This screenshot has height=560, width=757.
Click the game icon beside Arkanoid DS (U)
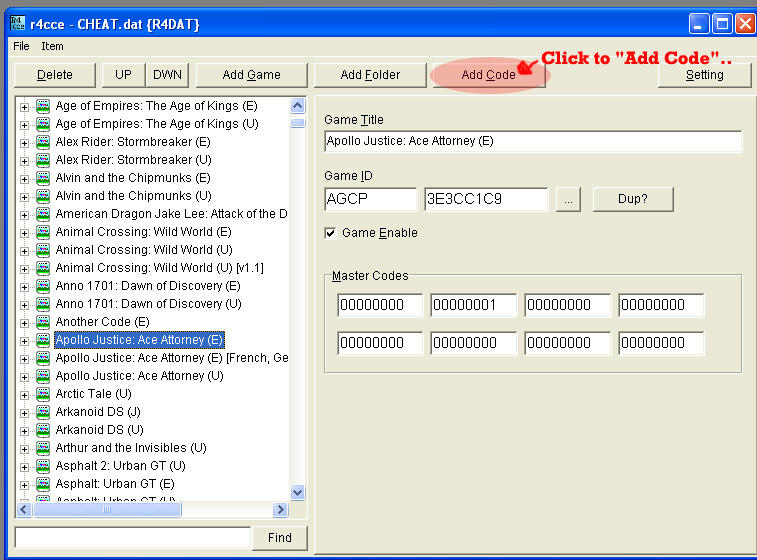[43, 430]
